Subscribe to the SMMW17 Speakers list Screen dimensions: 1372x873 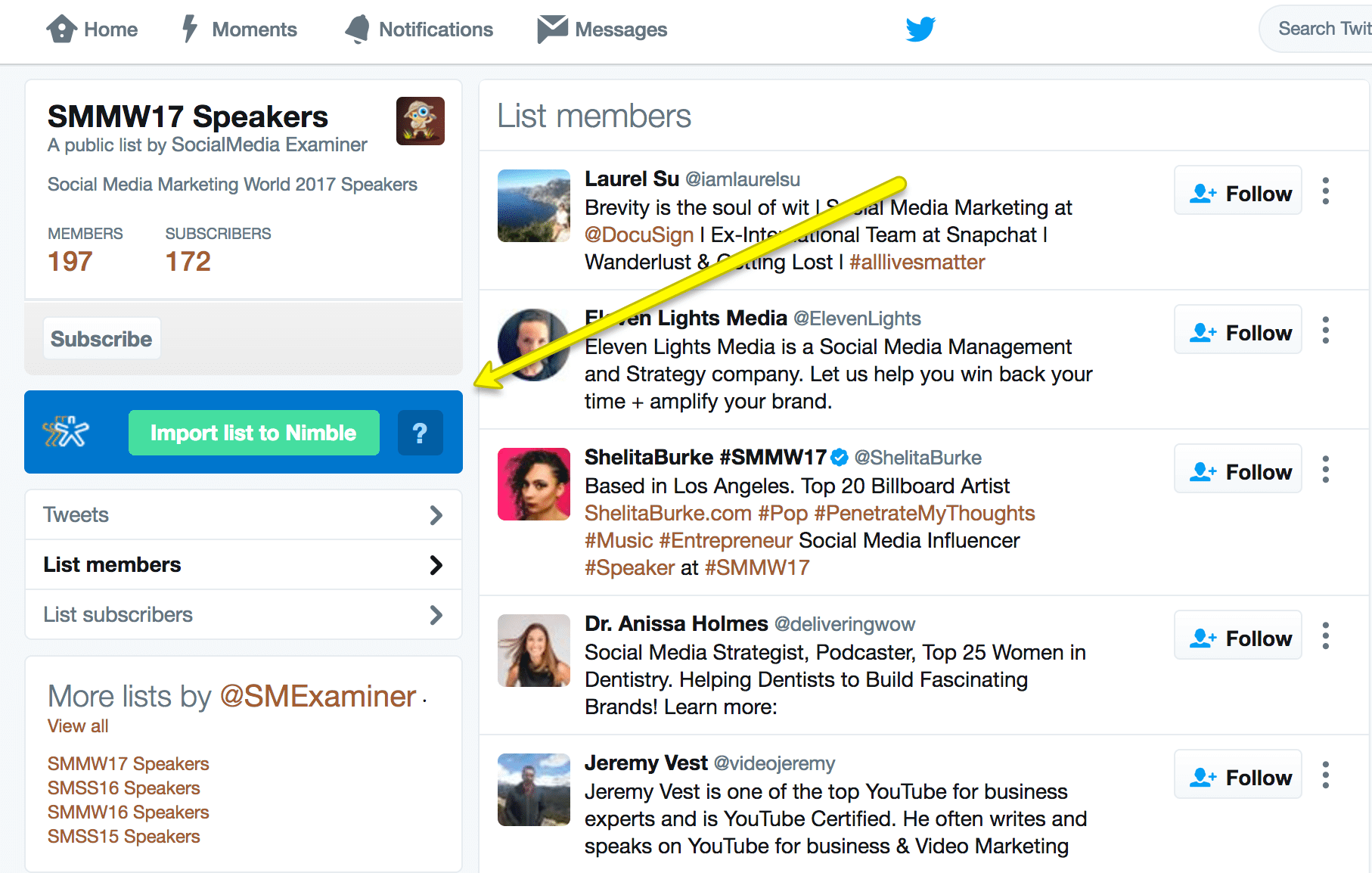(101, 339)
